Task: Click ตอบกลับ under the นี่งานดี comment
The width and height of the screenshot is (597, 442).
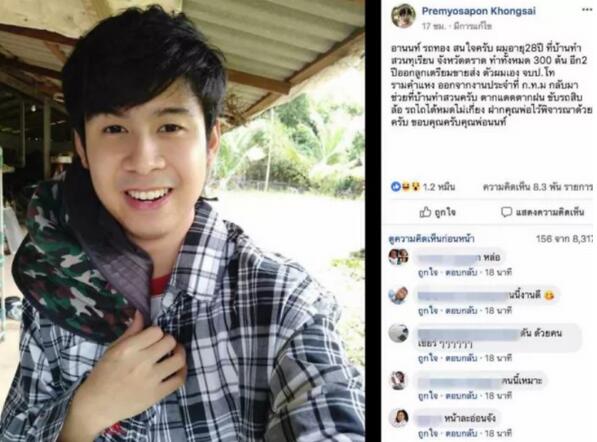Action: [x=461, y=311]
